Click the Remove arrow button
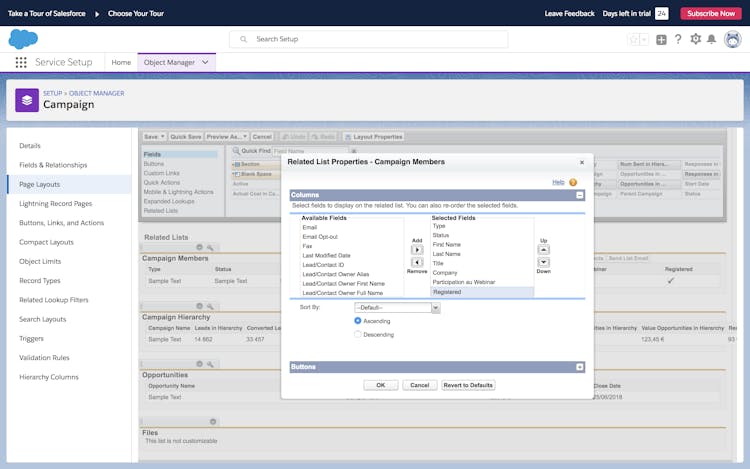This screenshot has height=469, width=750. coord(418,262)
